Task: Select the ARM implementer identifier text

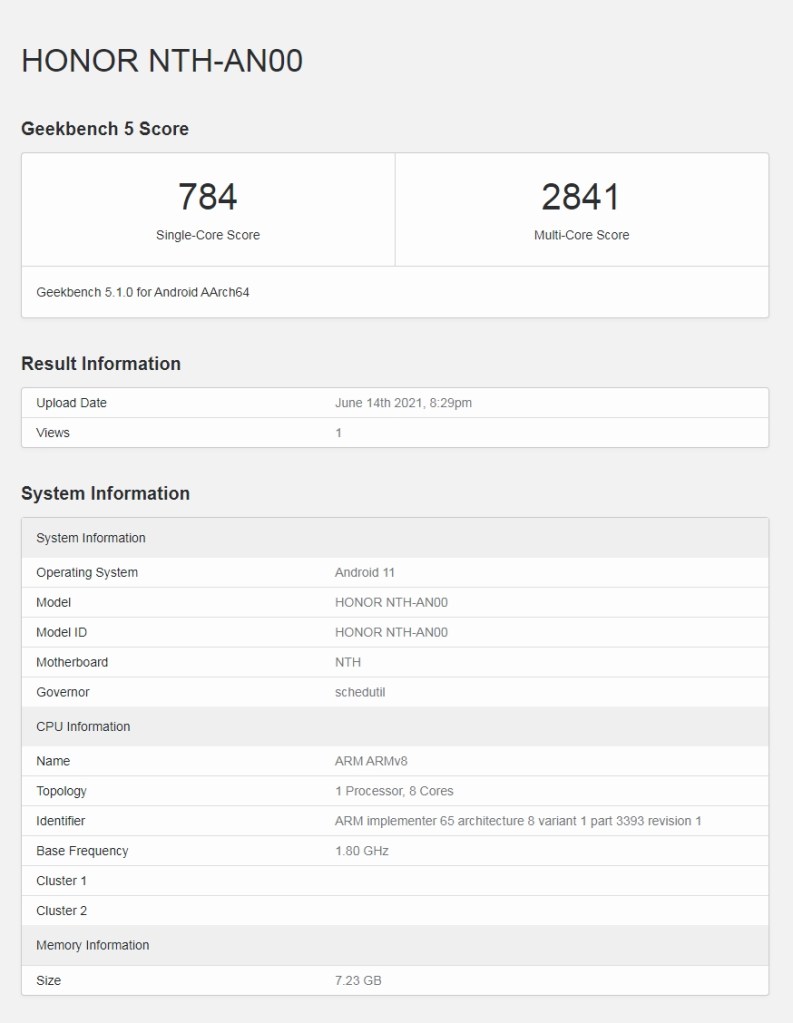Action: coord(518,821)
